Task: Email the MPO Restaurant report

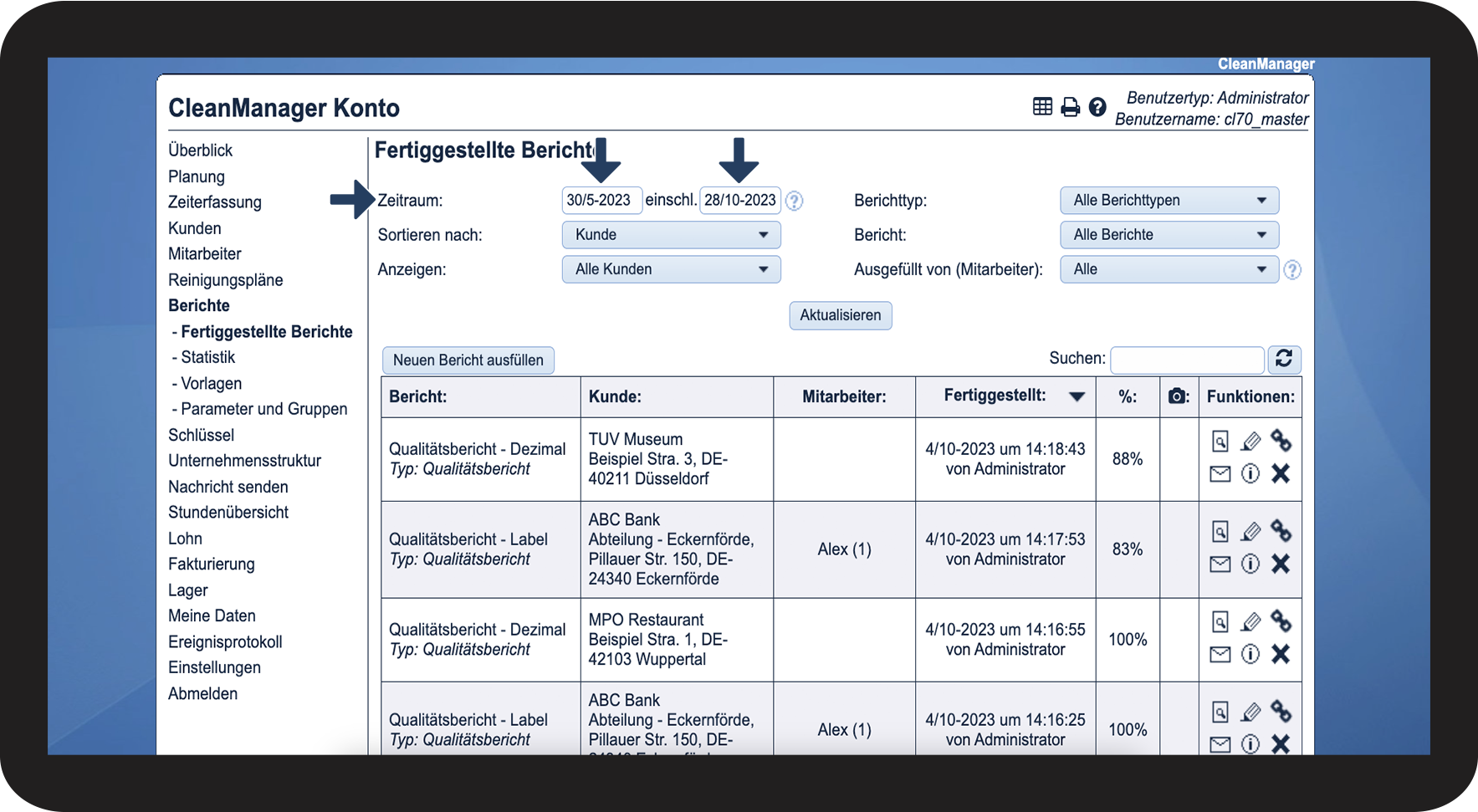Action: coord(1220,655)
